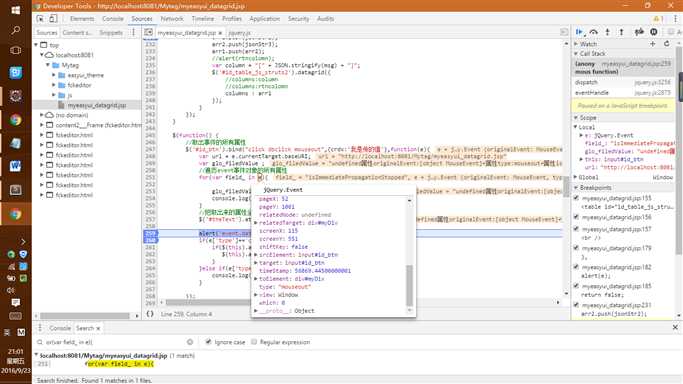683x384 pixels.
Task: Add a watch expression
Action: (653, 44)
